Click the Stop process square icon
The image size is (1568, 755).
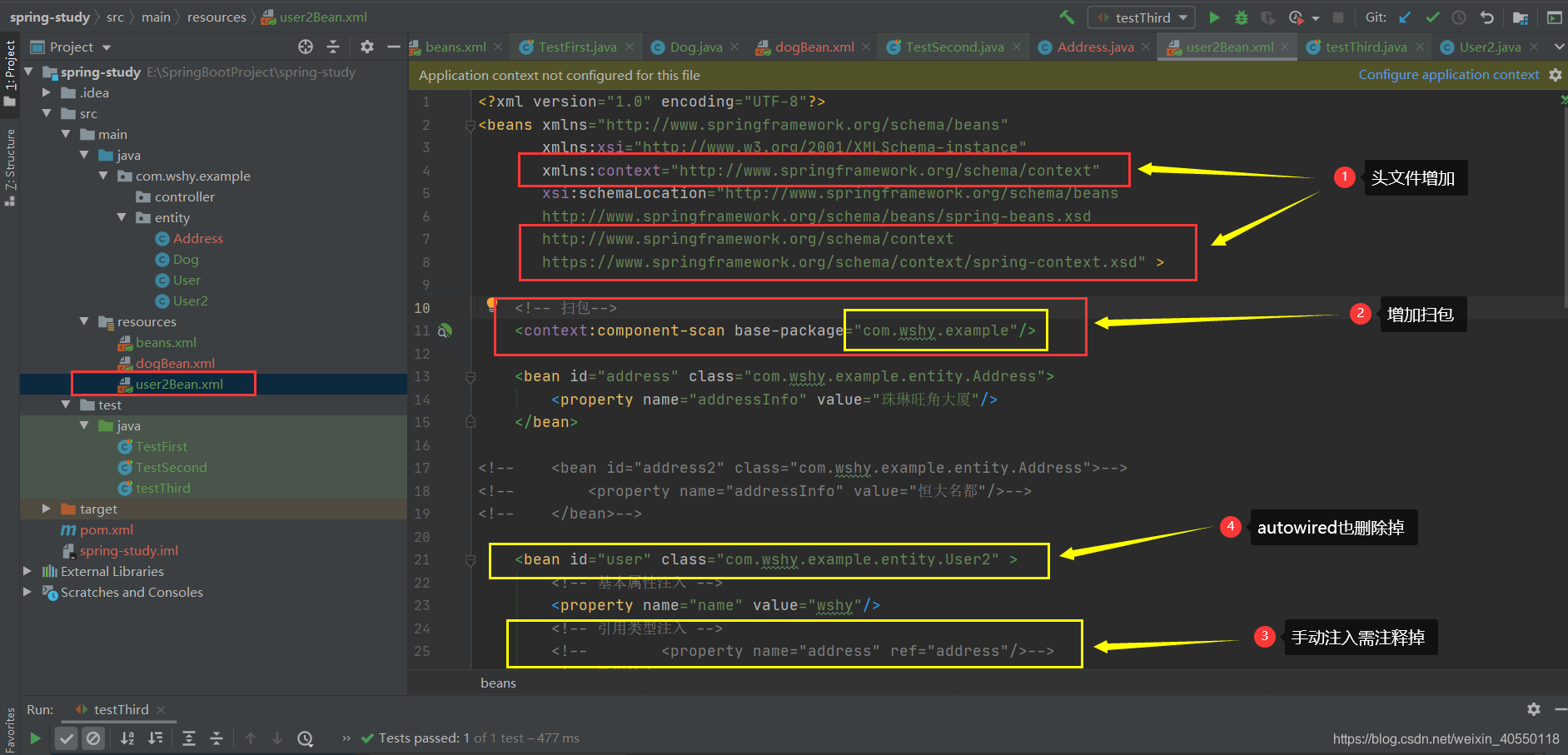coord(1338,17)
